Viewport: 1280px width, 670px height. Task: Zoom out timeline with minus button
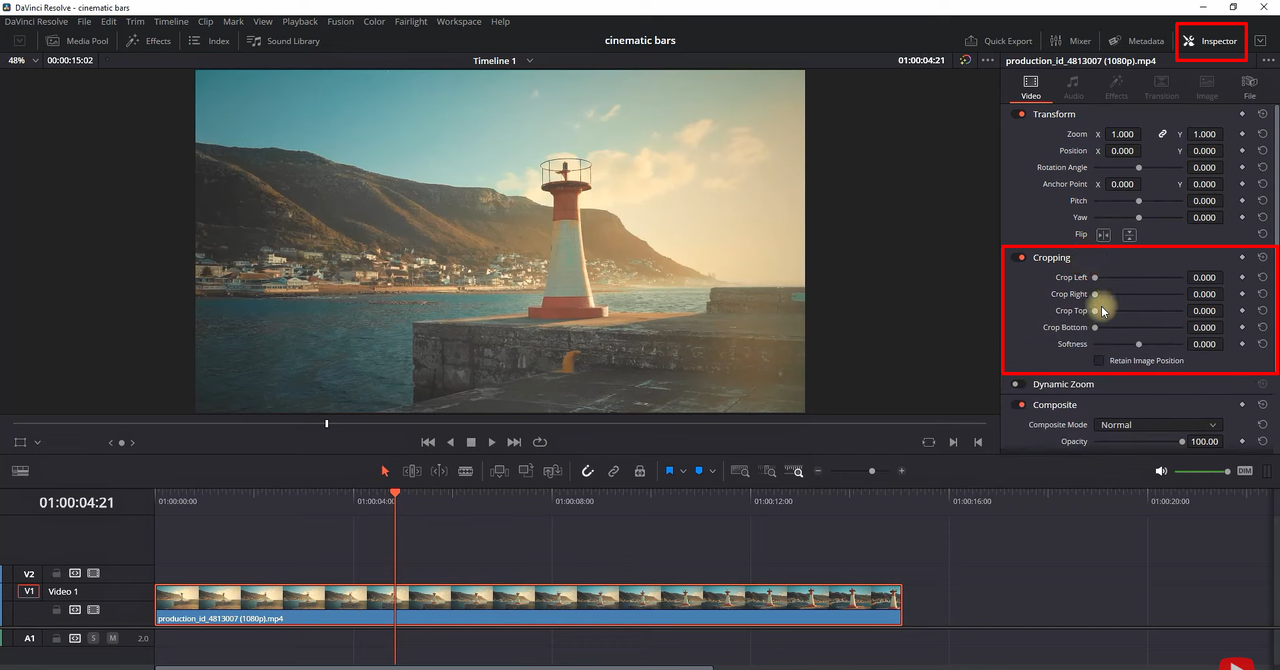[818, 471]
